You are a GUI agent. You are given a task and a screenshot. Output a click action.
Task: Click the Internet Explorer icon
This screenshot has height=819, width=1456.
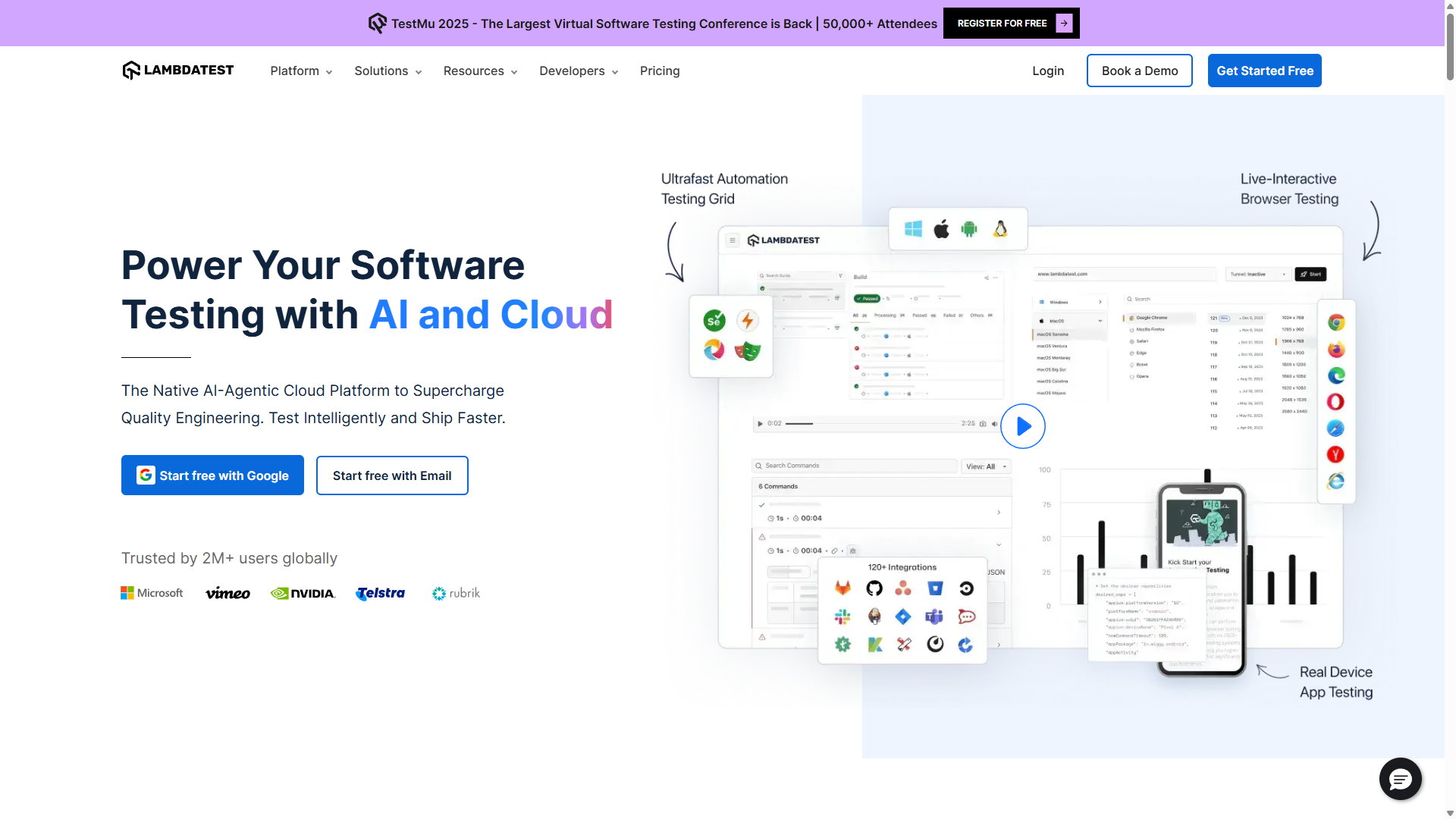tap(1336, 481)
